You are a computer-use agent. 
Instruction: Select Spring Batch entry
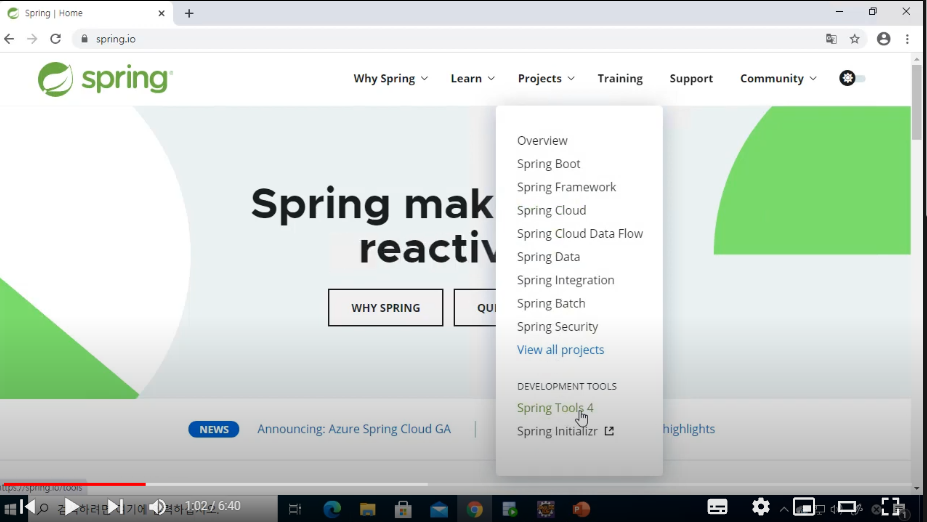pos(551,303)
